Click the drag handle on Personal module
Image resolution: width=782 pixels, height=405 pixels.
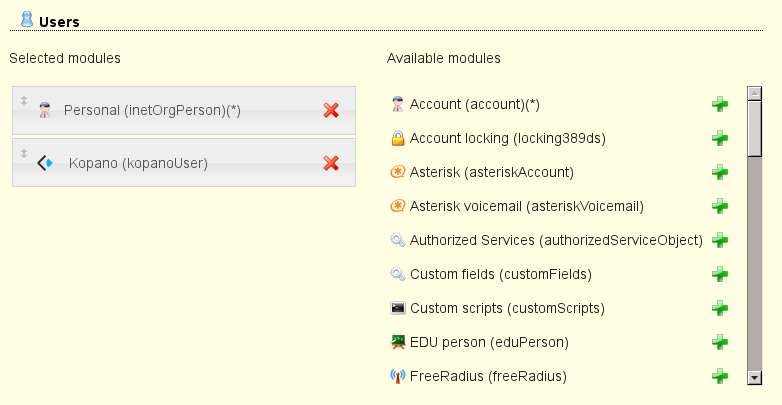(x=23, y=100)
